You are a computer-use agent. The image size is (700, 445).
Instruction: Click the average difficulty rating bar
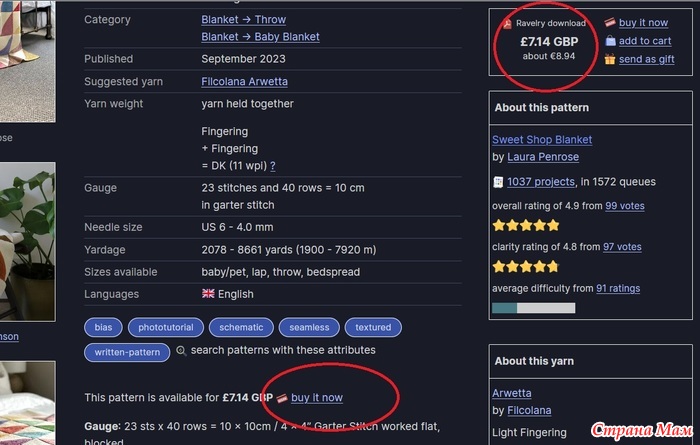coord(533,308)
